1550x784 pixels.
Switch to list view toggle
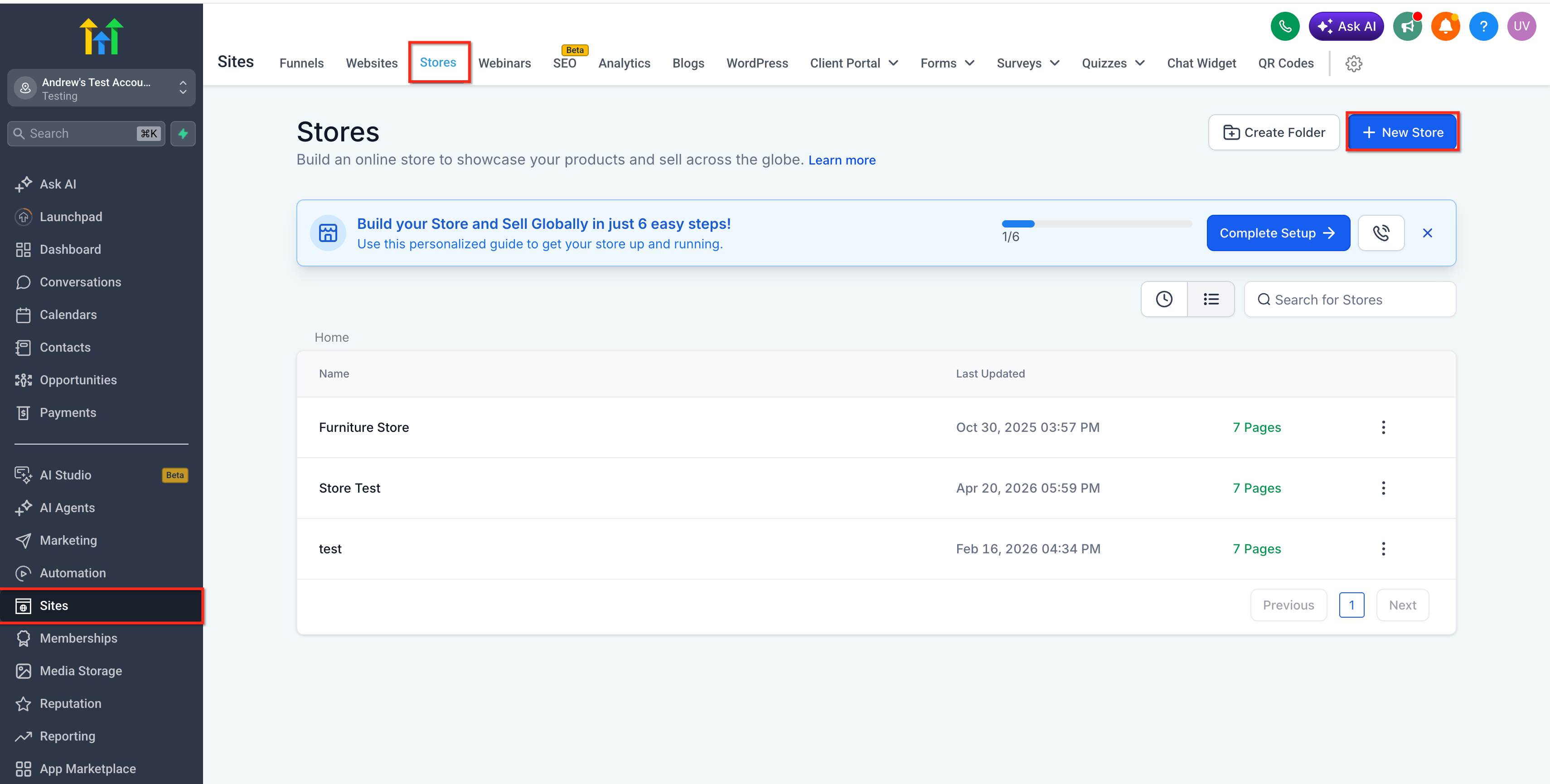(x=1211, y=299)
